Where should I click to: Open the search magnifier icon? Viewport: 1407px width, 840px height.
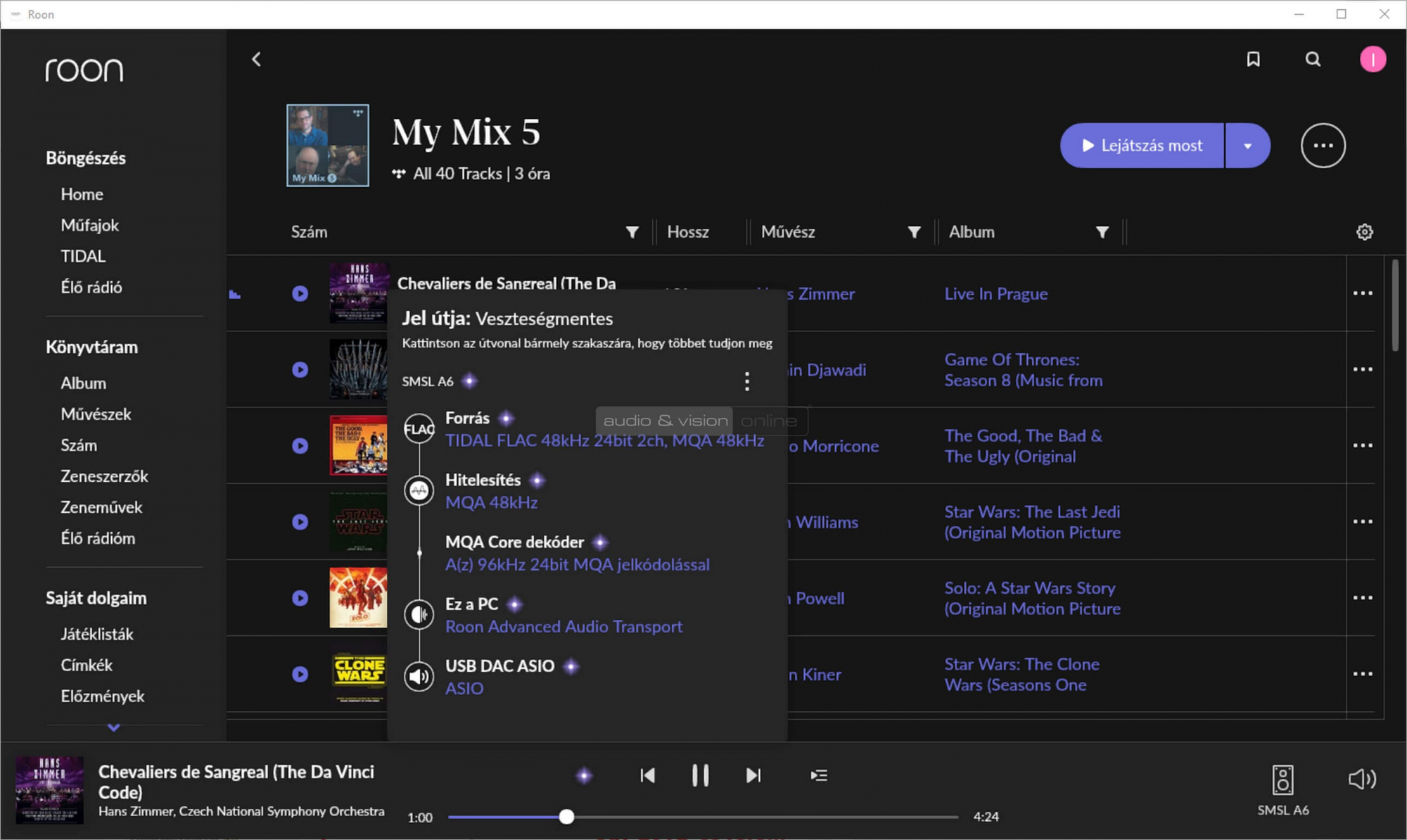click(1313, 59)
